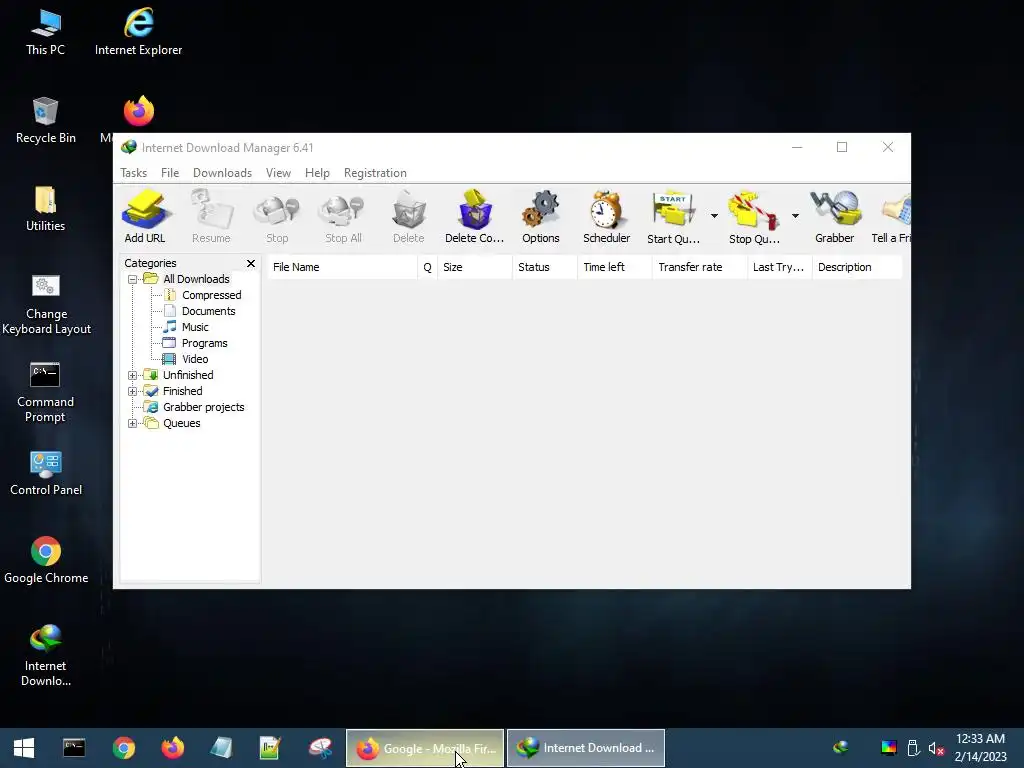
Task: Click the Command Prompt taskbar icon
Action: click(74, 748)
